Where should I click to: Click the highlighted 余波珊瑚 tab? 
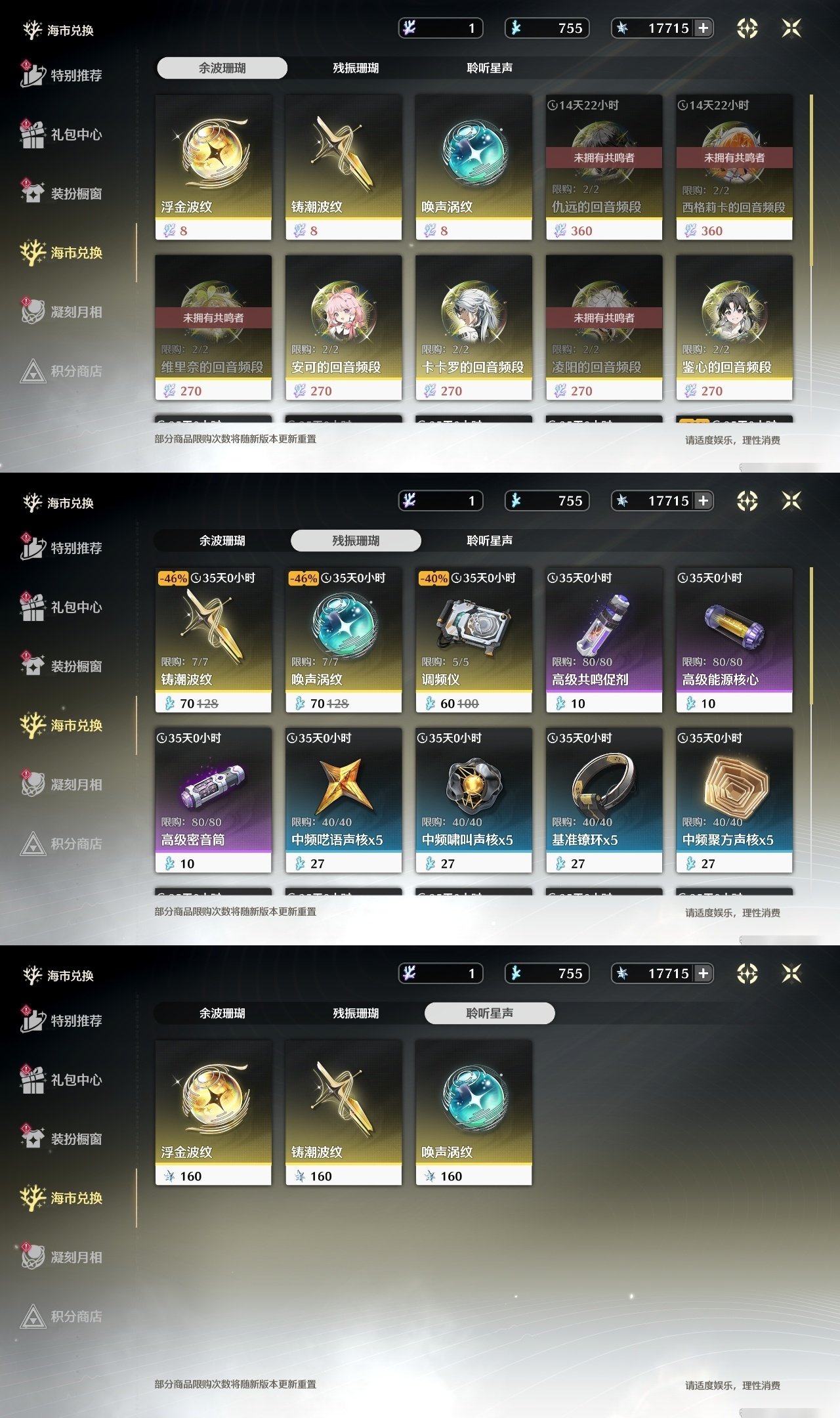pyautogui.click(x=222, y=68)
